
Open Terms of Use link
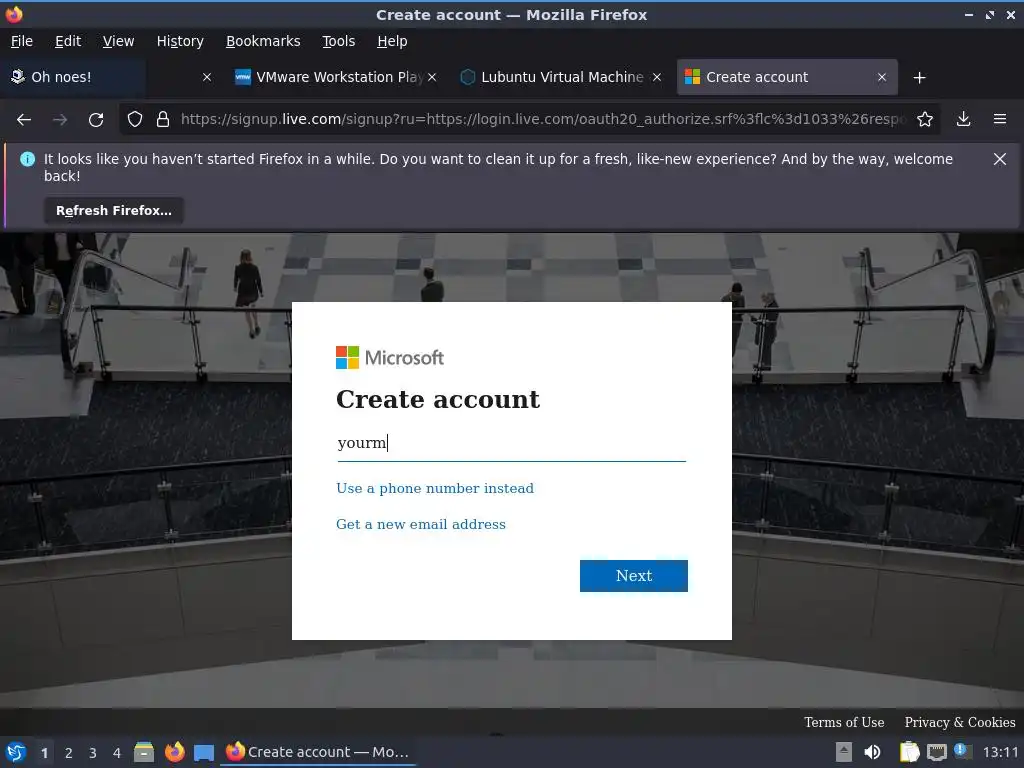pos(844,722)
